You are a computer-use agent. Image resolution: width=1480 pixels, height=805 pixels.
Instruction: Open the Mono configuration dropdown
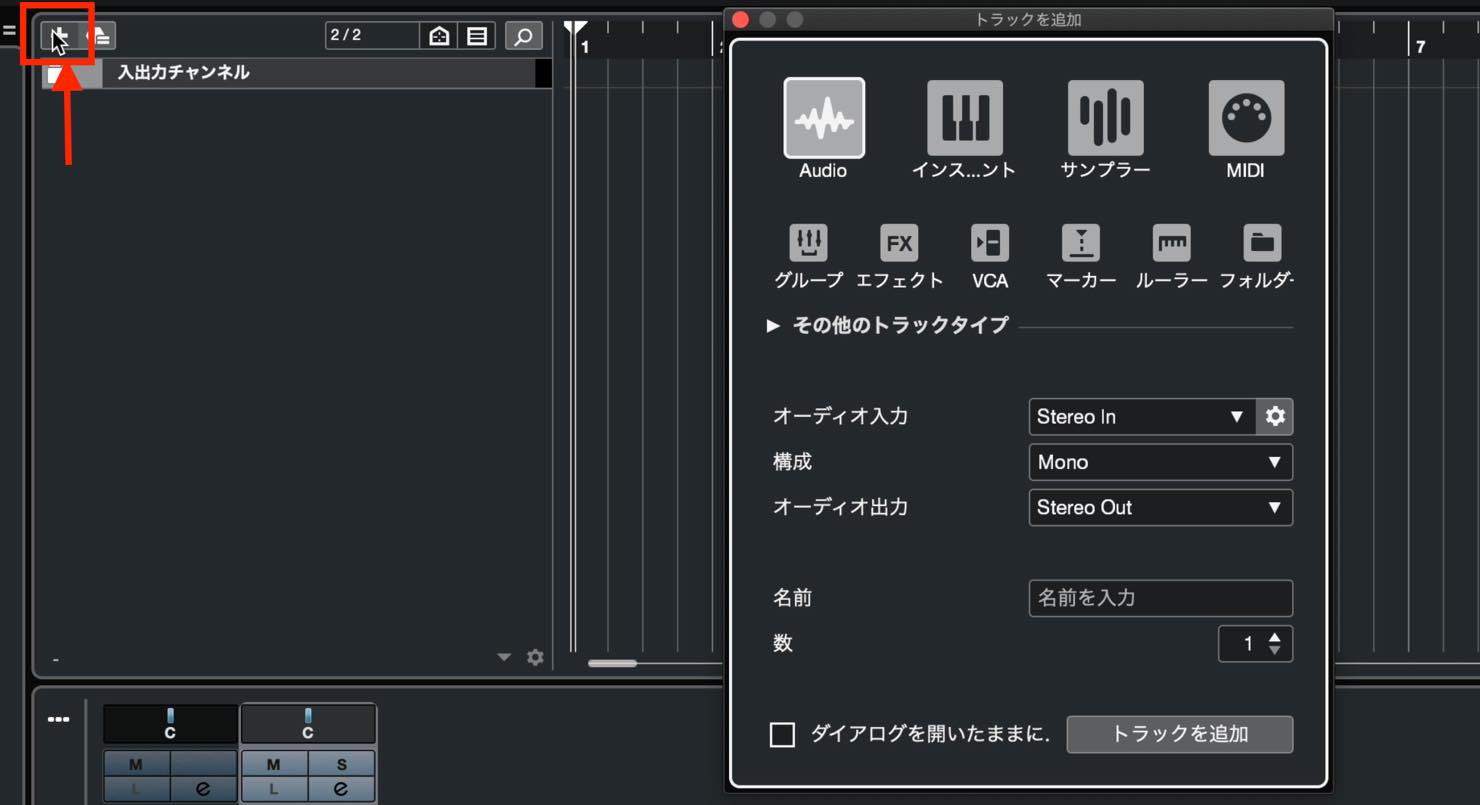click(1160, 462)
